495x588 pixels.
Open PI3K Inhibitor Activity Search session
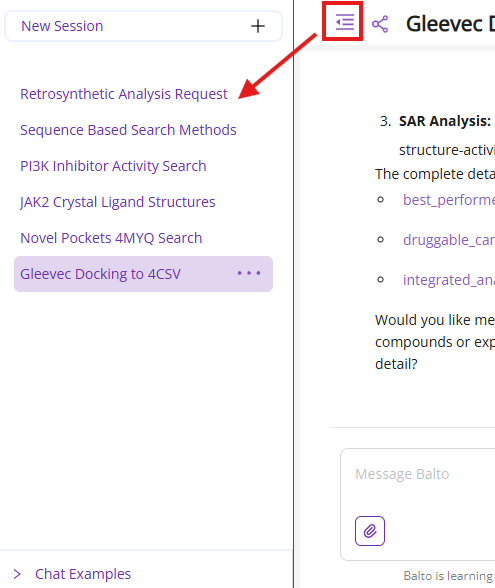coord(113,166)
